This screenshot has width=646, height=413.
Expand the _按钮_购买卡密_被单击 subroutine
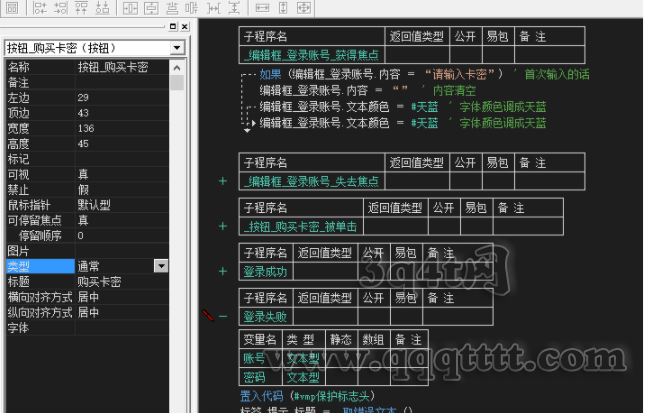[x=223, y=226]
